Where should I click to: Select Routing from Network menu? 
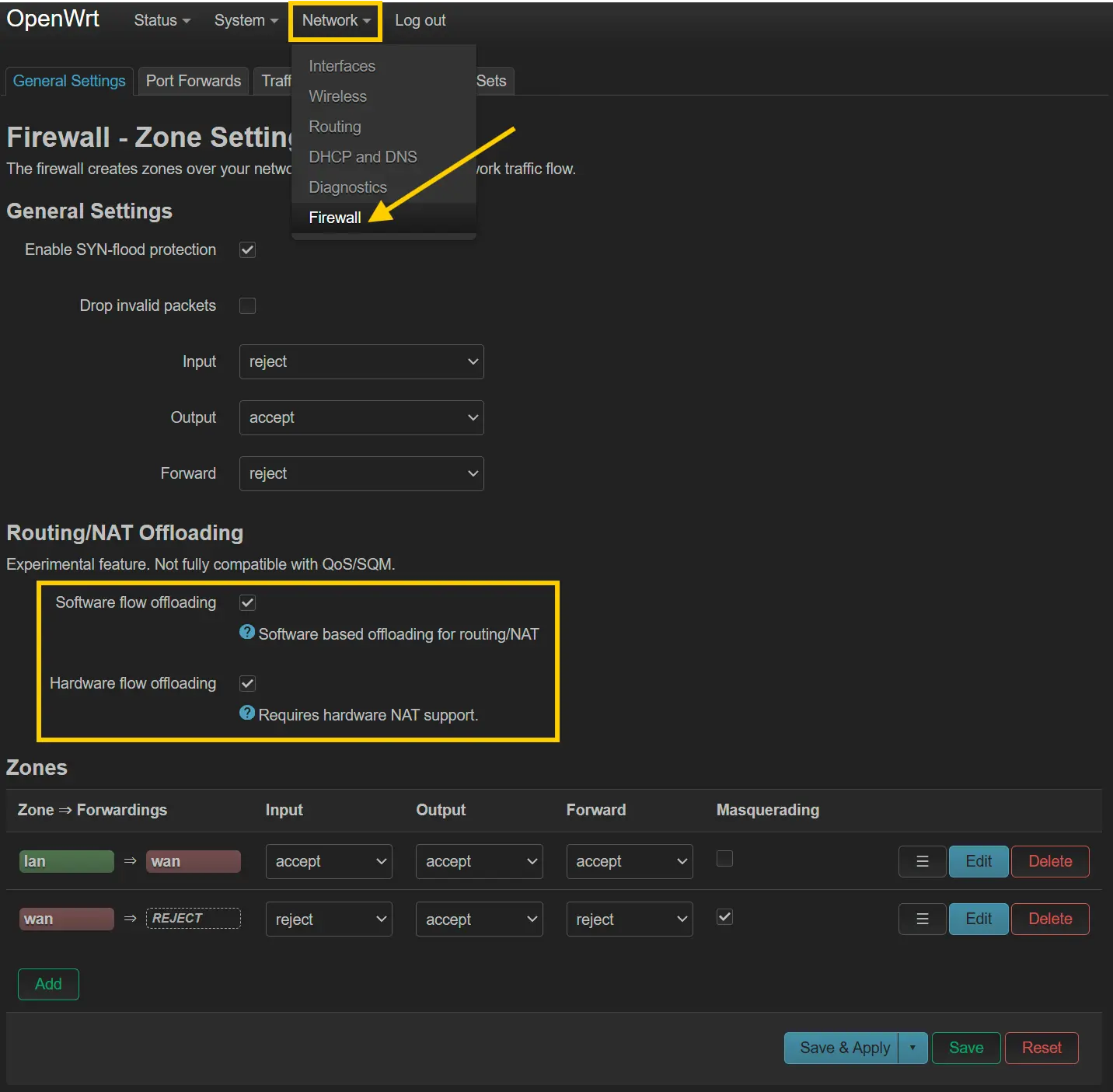pos(335,127)
